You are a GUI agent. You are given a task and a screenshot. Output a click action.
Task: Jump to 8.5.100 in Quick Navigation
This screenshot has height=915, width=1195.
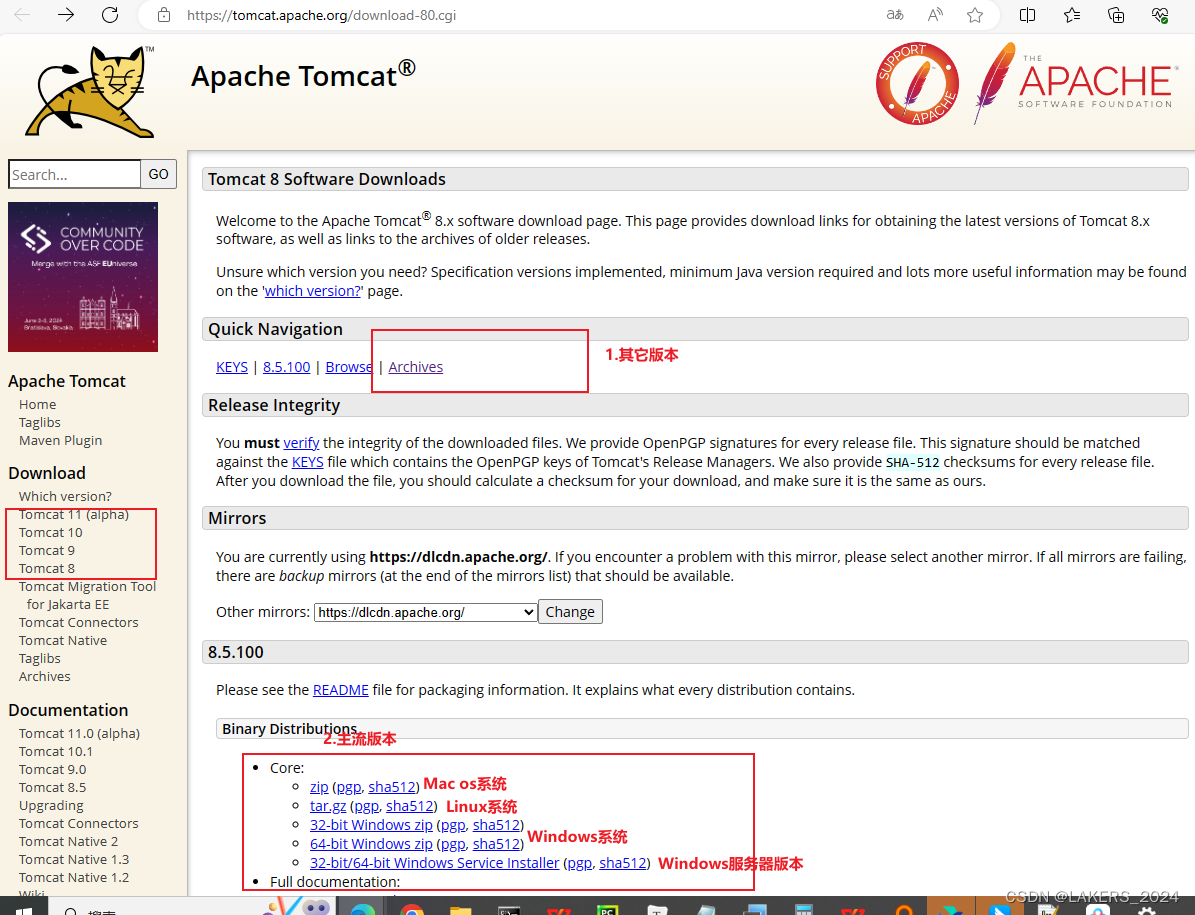(x=287, y=367)
